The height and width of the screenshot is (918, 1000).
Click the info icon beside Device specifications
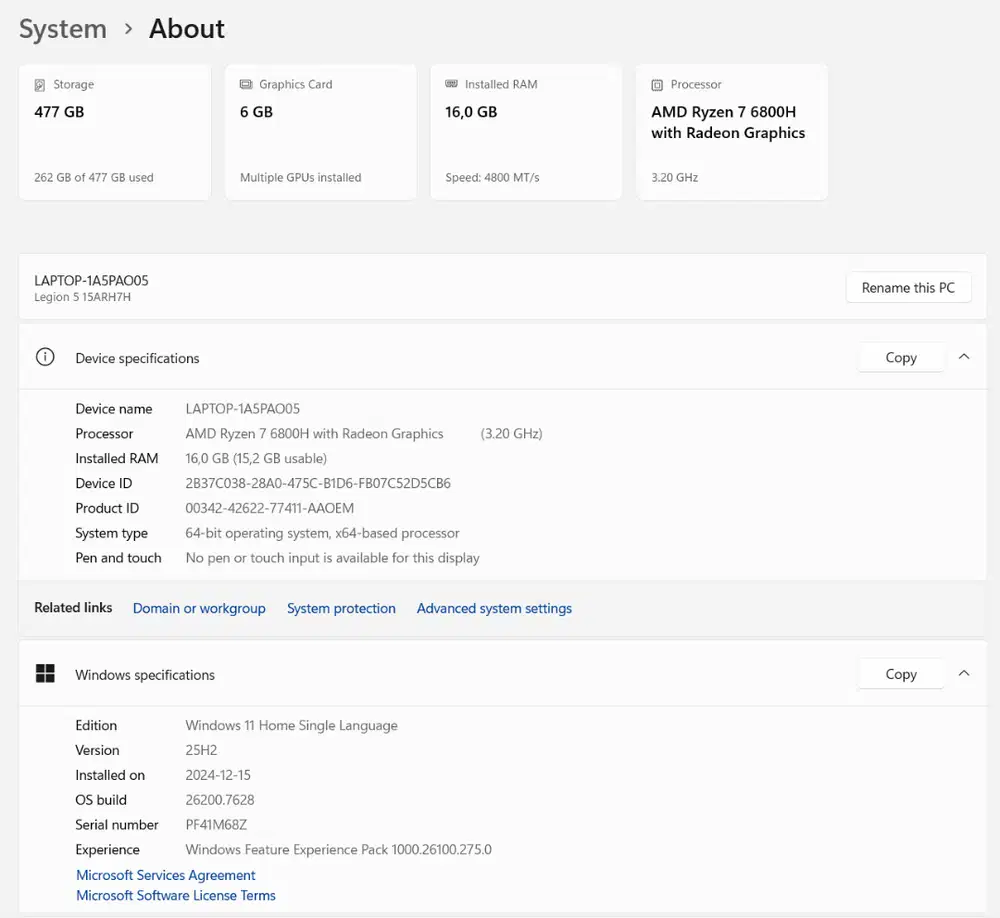tap(45, 357)
